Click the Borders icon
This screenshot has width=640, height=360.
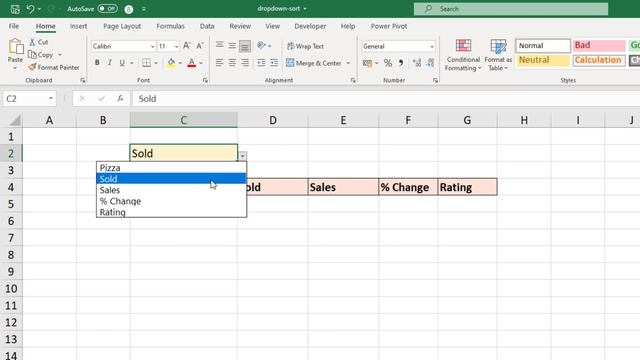pos(147,63)
